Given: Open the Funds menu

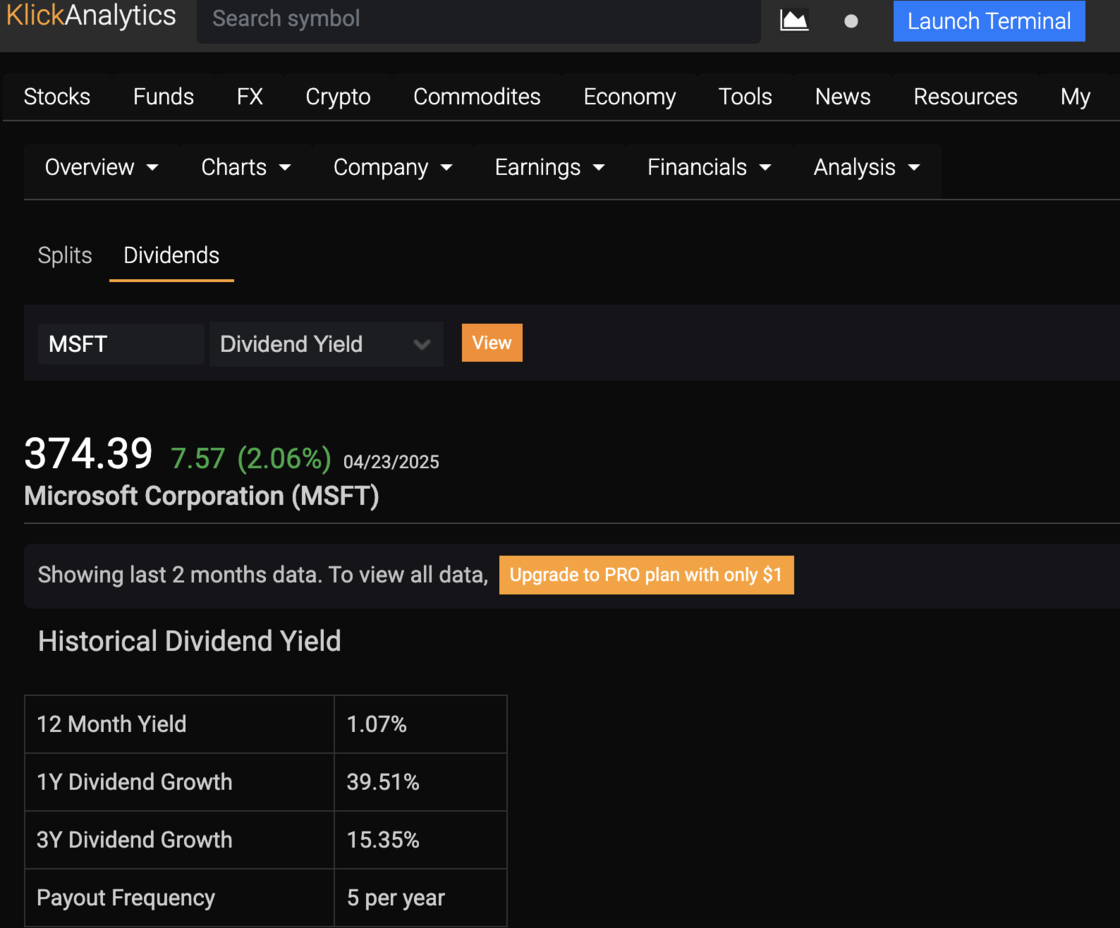Looking at the screenshot, I should coord(164,96).
